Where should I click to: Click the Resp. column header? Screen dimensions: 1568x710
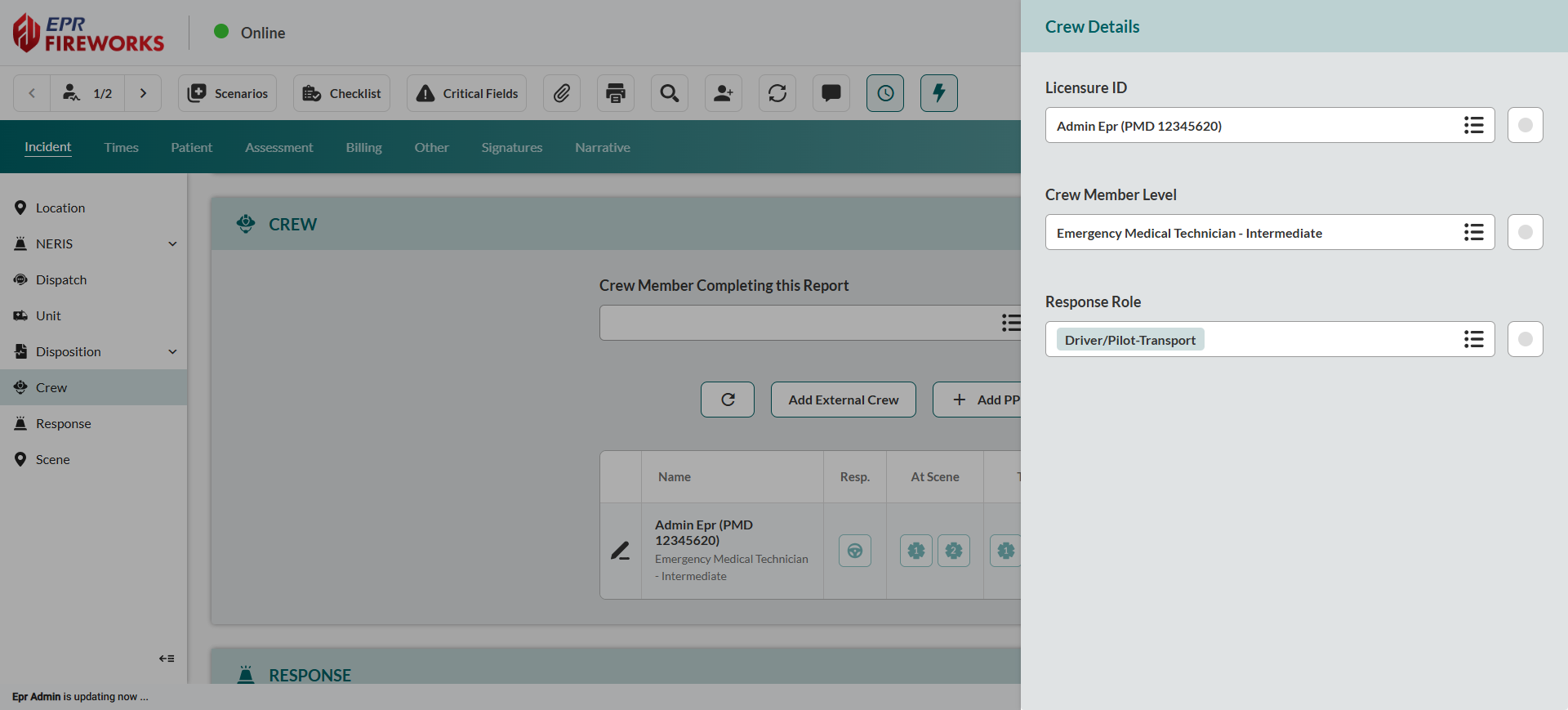point(855,476)
